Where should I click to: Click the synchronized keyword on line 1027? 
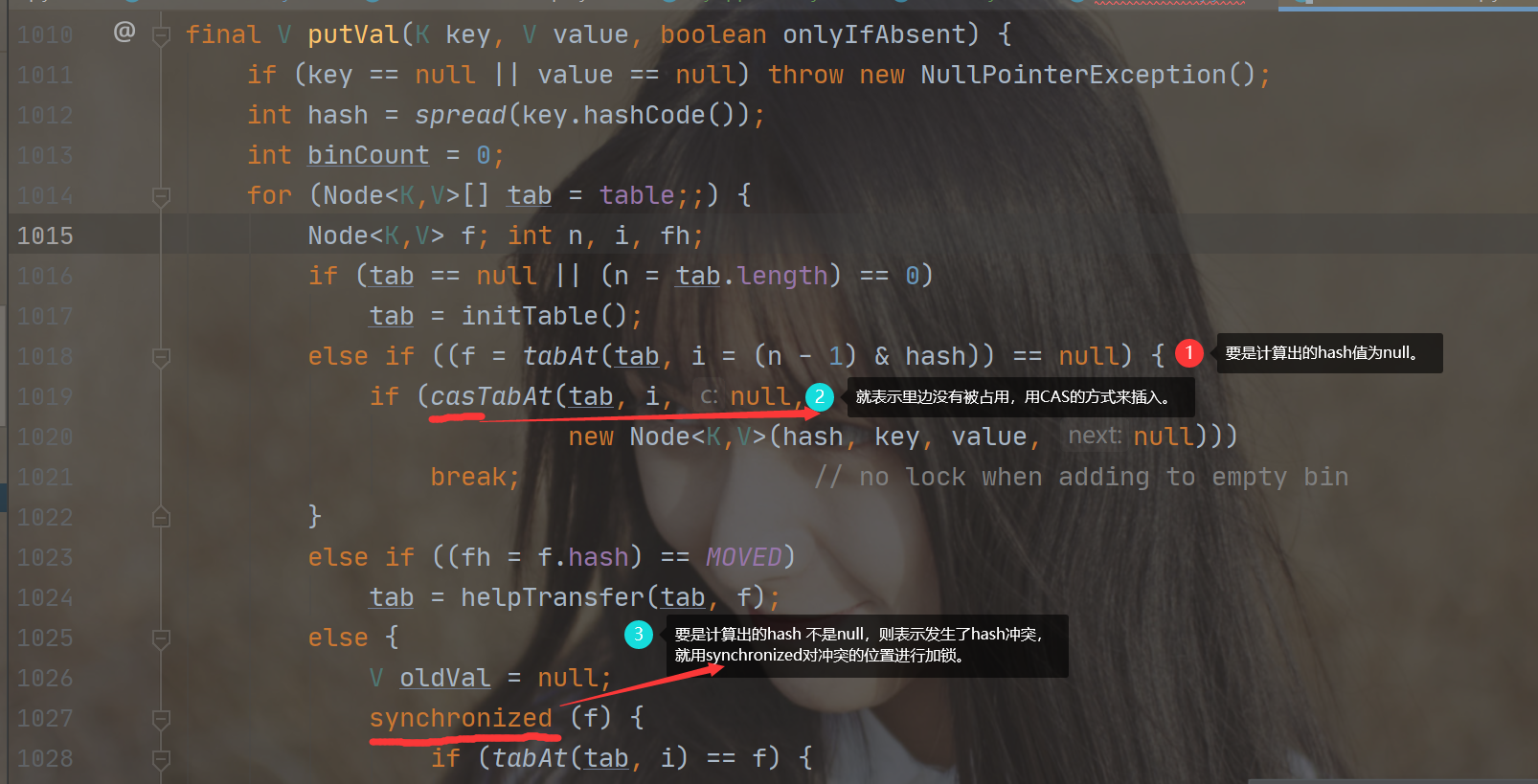point(461,718)
